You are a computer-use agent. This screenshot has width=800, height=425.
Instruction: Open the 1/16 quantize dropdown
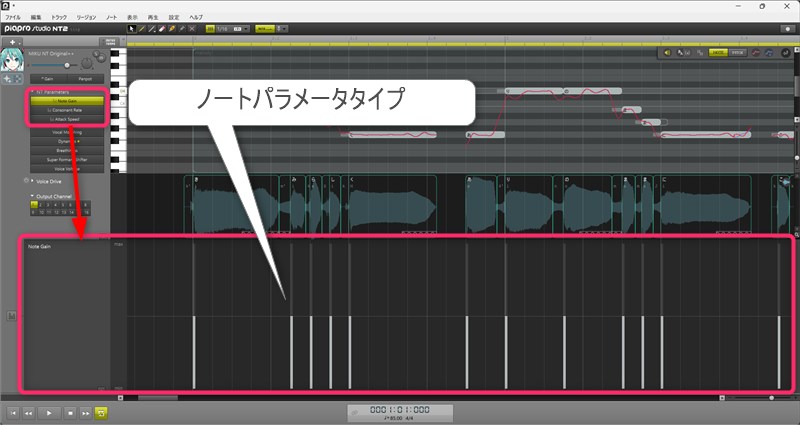click(233, 29)
